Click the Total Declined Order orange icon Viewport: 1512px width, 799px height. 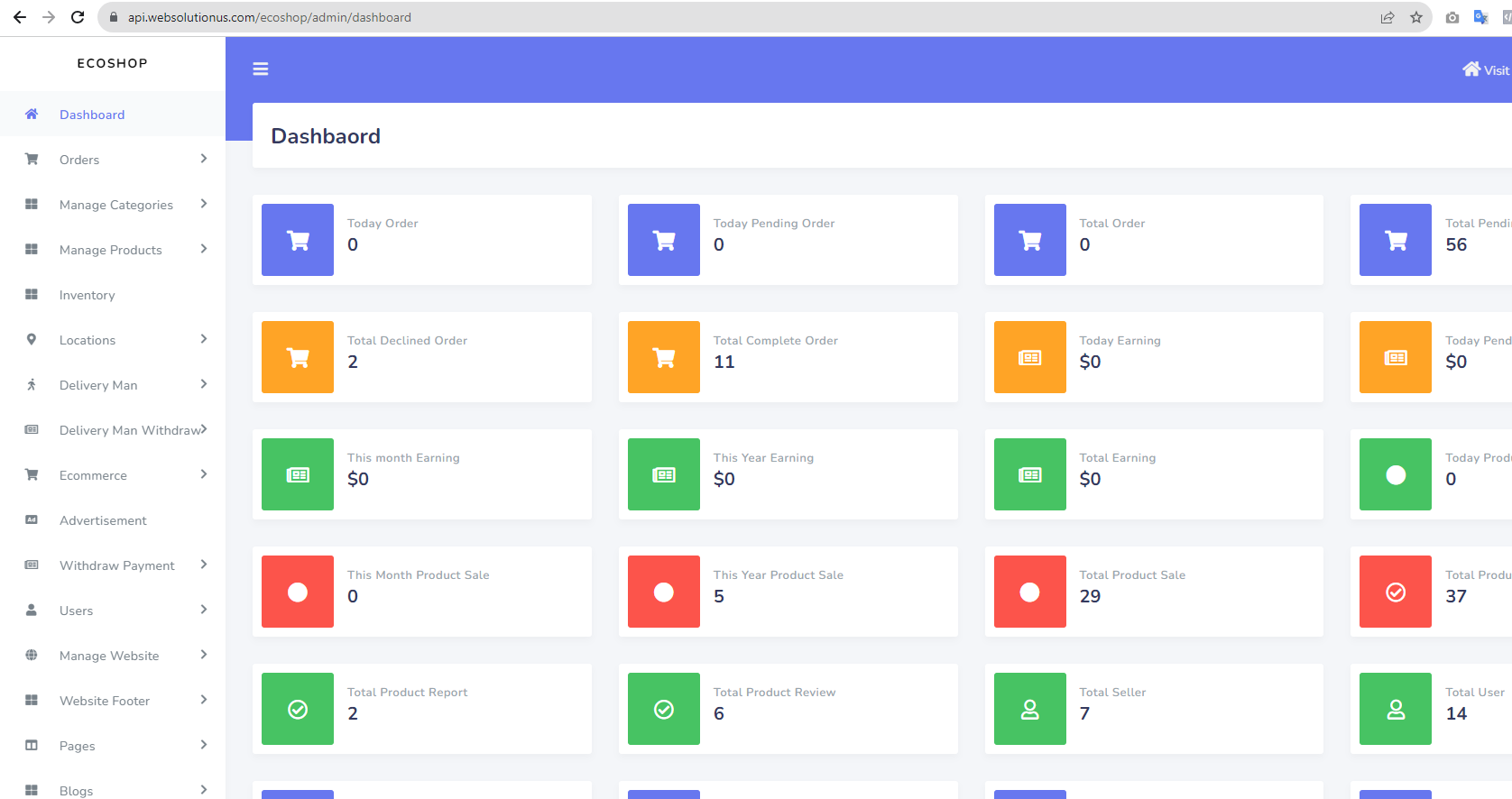(x=298, y=357)
